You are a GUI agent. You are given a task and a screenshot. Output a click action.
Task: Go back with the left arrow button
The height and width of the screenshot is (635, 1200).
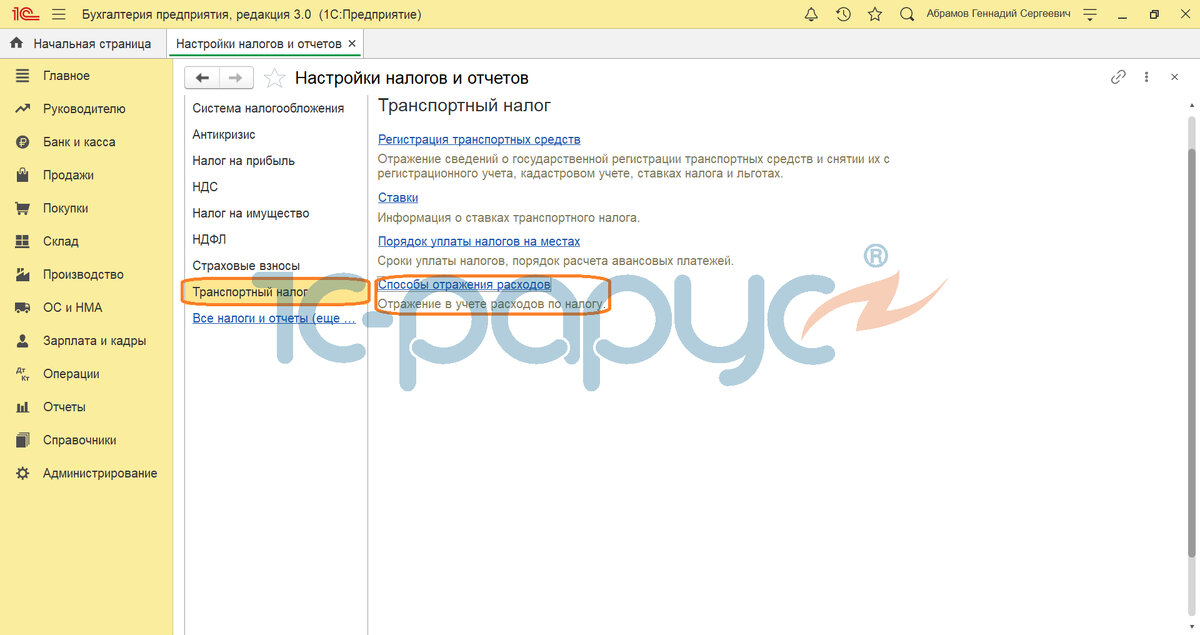point(202,78)
